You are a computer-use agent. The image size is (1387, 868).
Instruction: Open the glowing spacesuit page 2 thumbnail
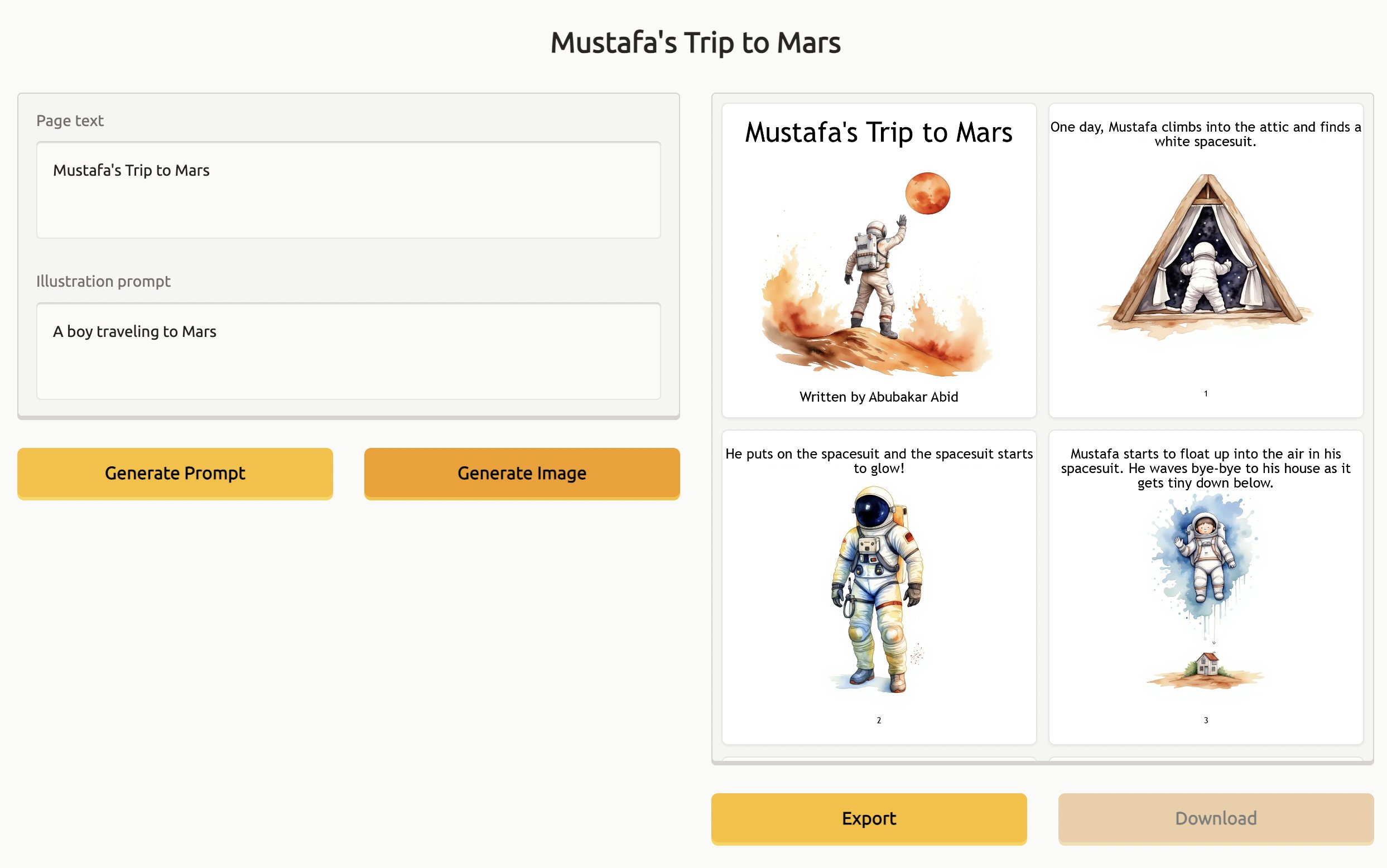878,587
